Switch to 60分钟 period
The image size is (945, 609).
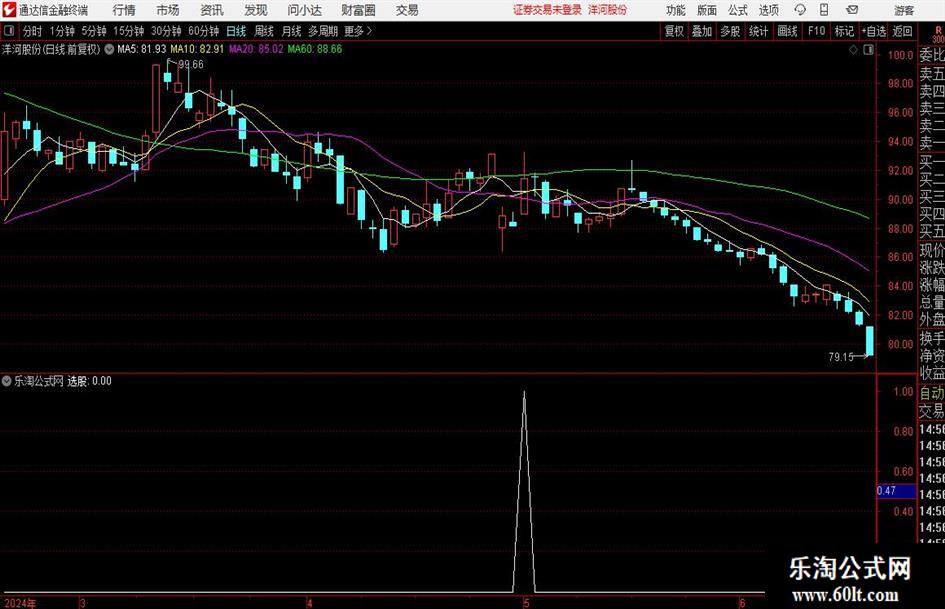click(203, 31)
